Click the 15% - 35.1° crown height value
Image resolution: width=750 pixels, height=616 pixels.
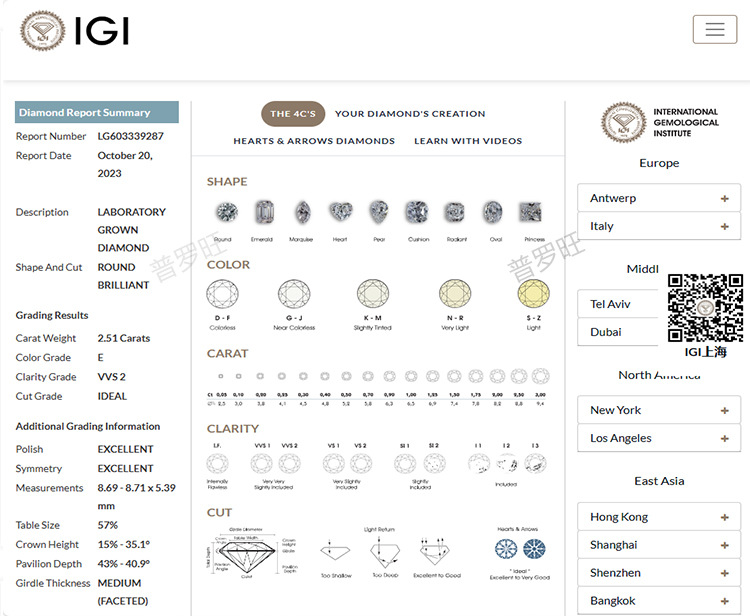point(124,544)
